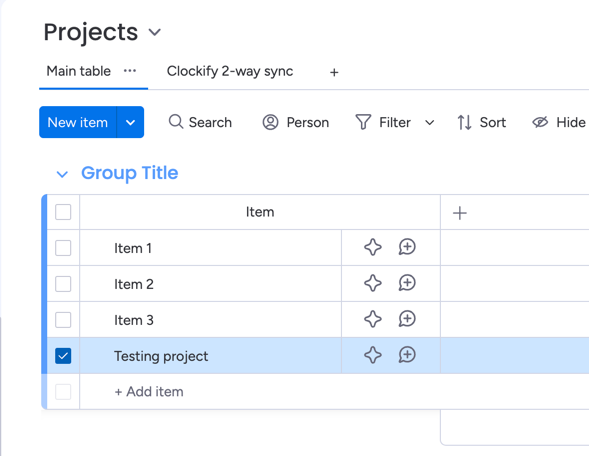Viewport: 589px width, 456px height.
Task: Toggle the select-all header checkbox
Action: pyautogui.click(x=63, y=212)
